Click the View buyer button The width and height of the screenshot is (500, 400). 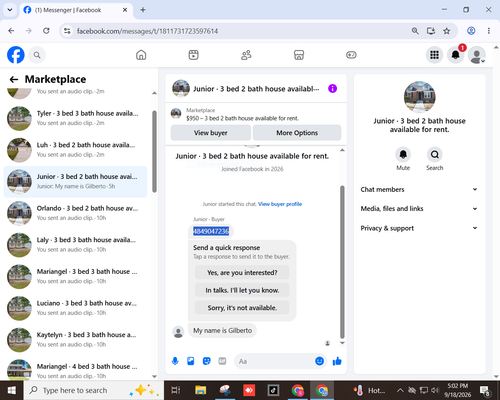(x=211, y=133)
